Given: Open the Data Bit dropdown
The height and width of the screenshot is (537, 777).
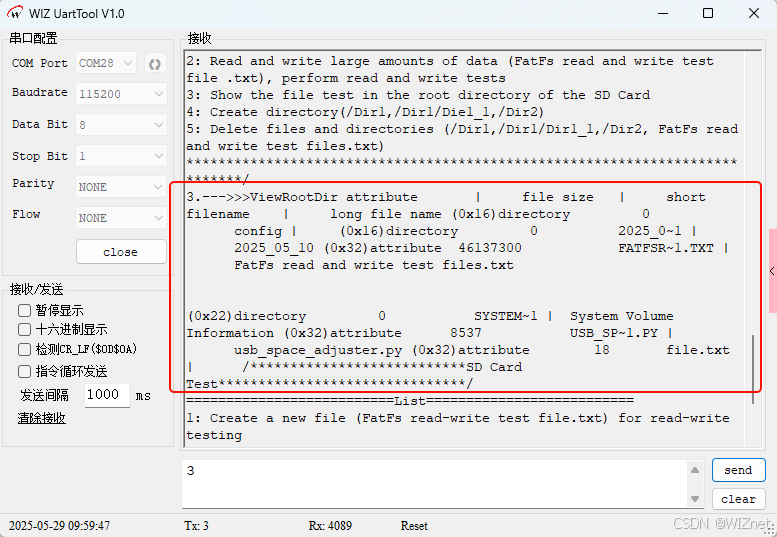Looking at the screenshot, I should (x=121, y=125).
